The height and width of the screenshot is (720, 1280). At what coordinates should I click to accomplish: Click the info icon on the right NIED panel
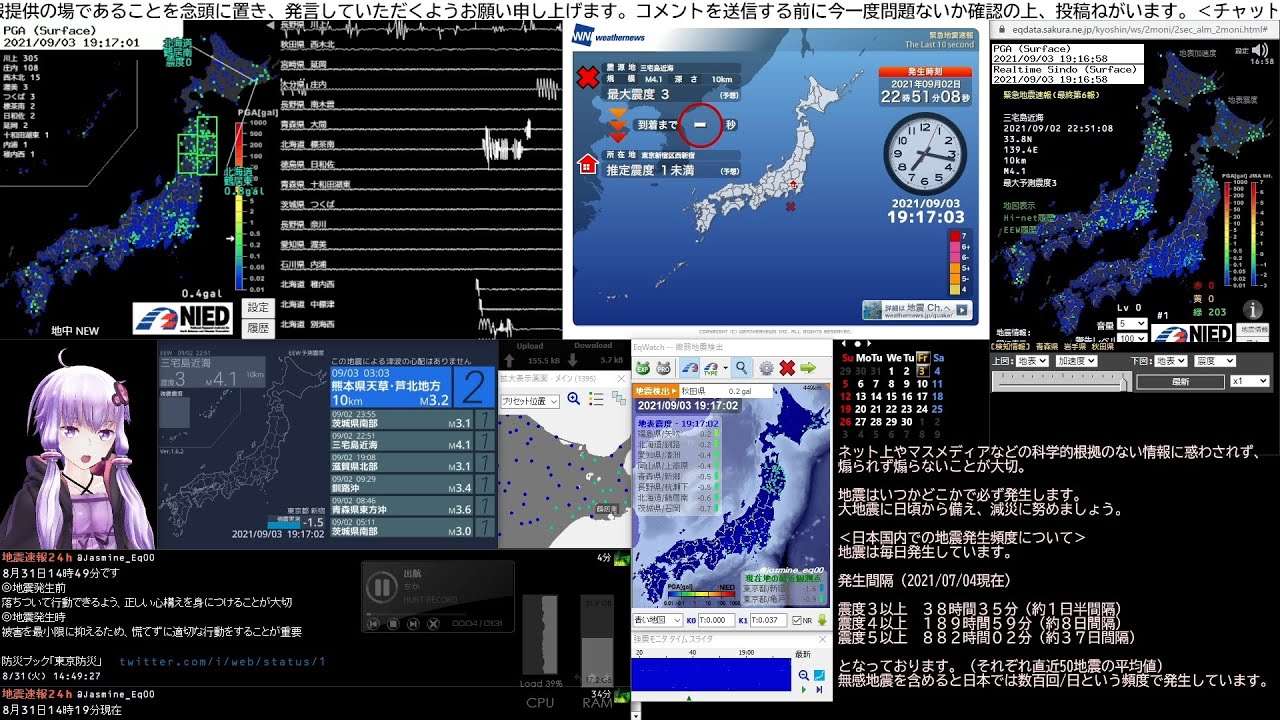(x=1253, y=308)
